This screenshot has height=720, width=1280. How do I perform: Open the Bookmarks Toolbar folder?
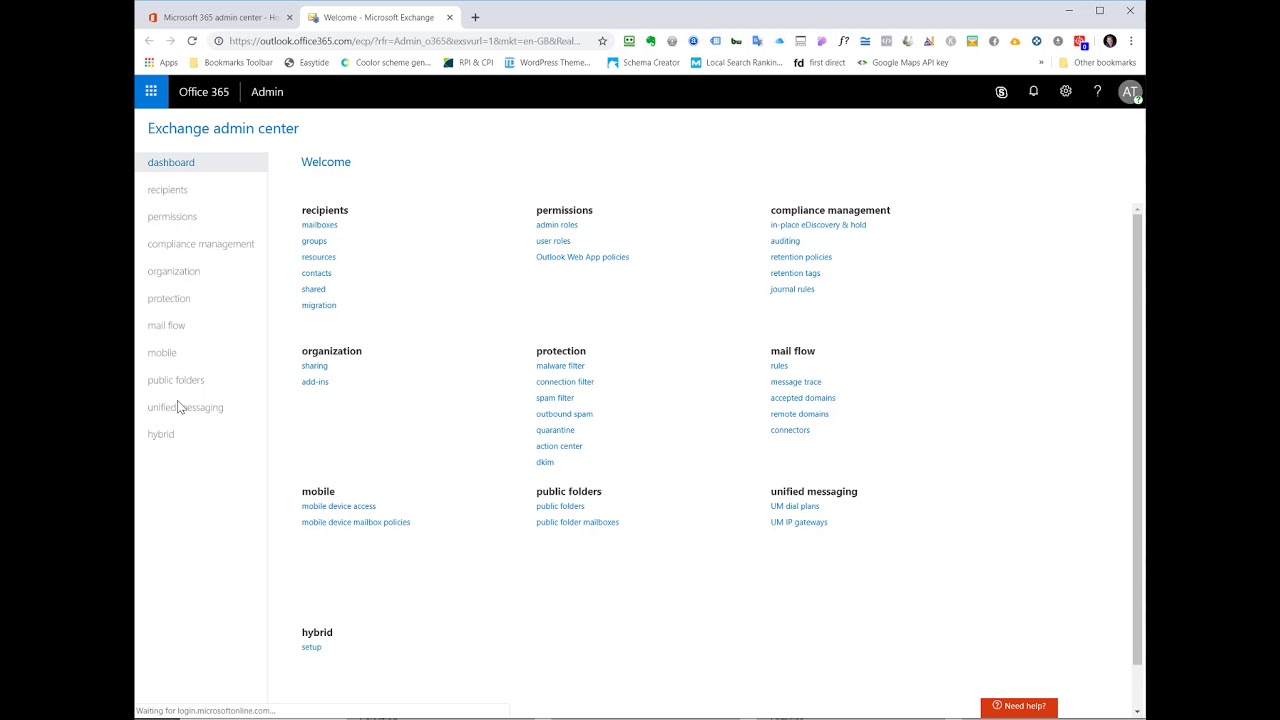pos(231,62)
